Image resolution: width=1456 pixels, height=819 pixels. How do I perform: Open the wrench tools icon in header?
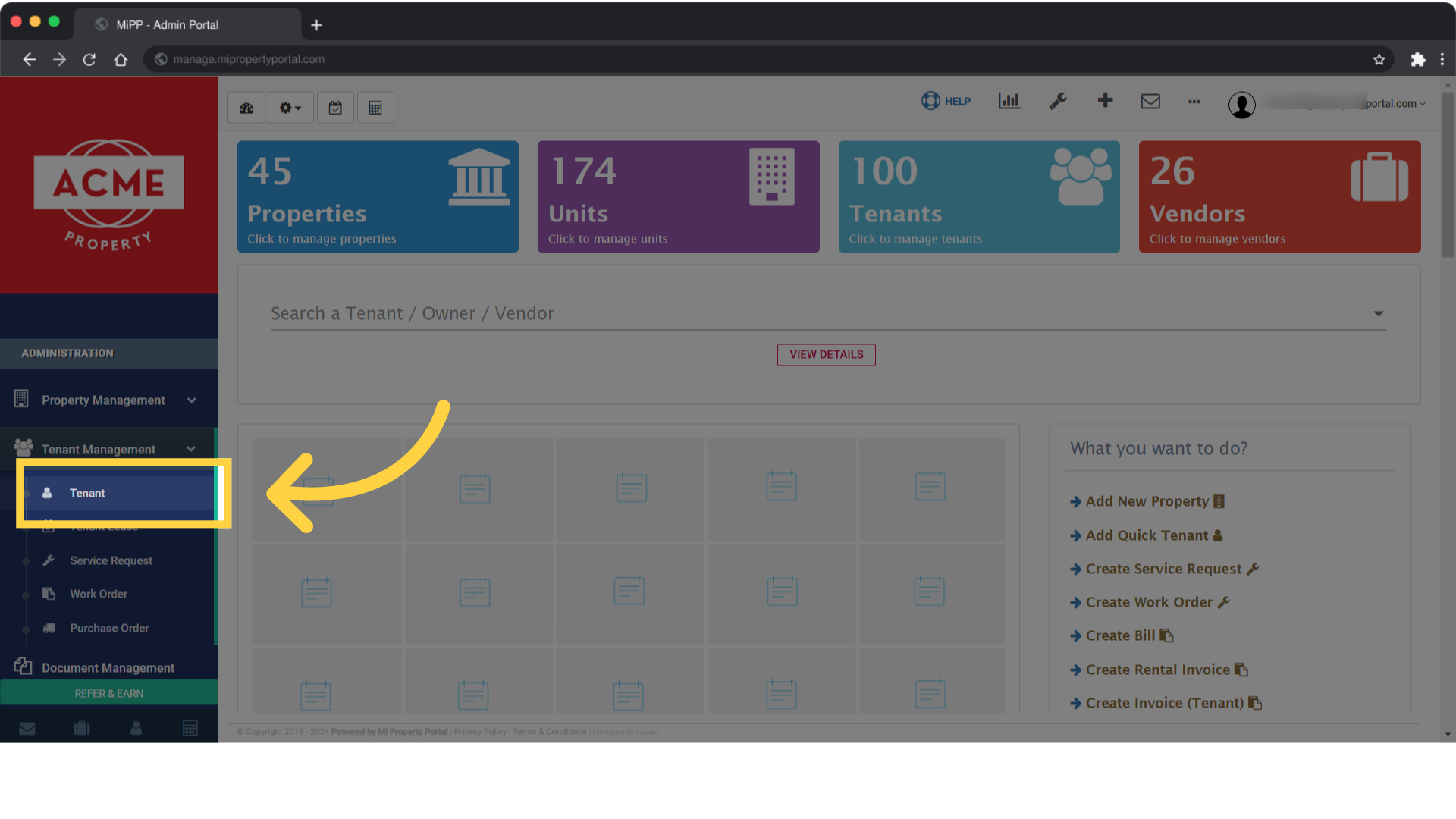1058,100
